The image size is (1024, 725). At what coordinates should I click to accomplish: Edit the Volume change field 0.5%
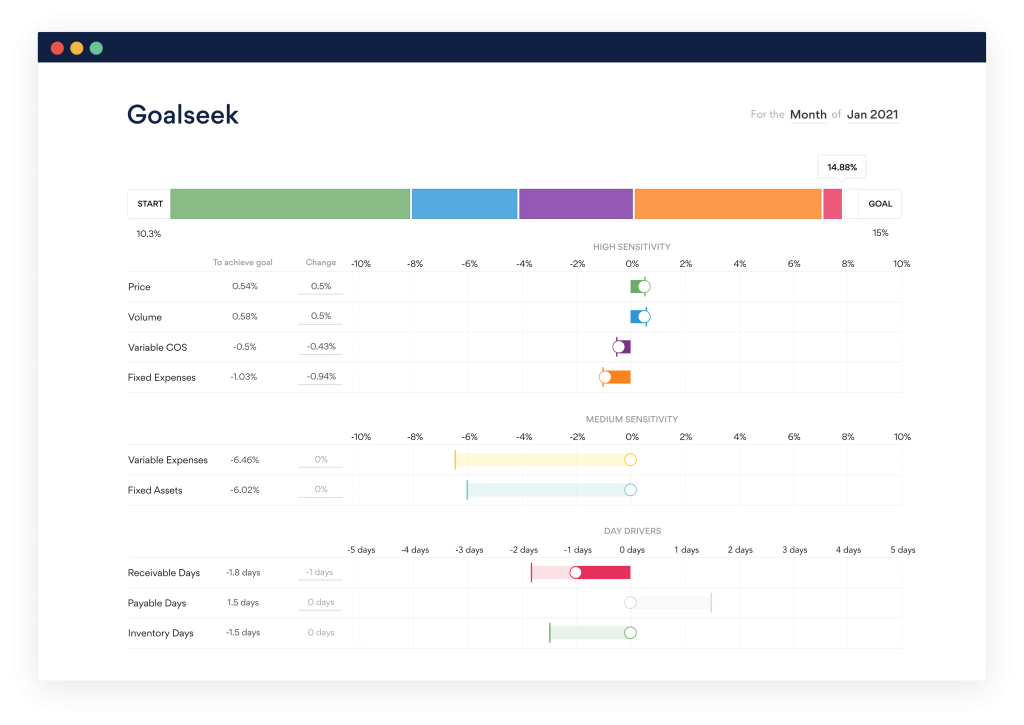[321, 317]
